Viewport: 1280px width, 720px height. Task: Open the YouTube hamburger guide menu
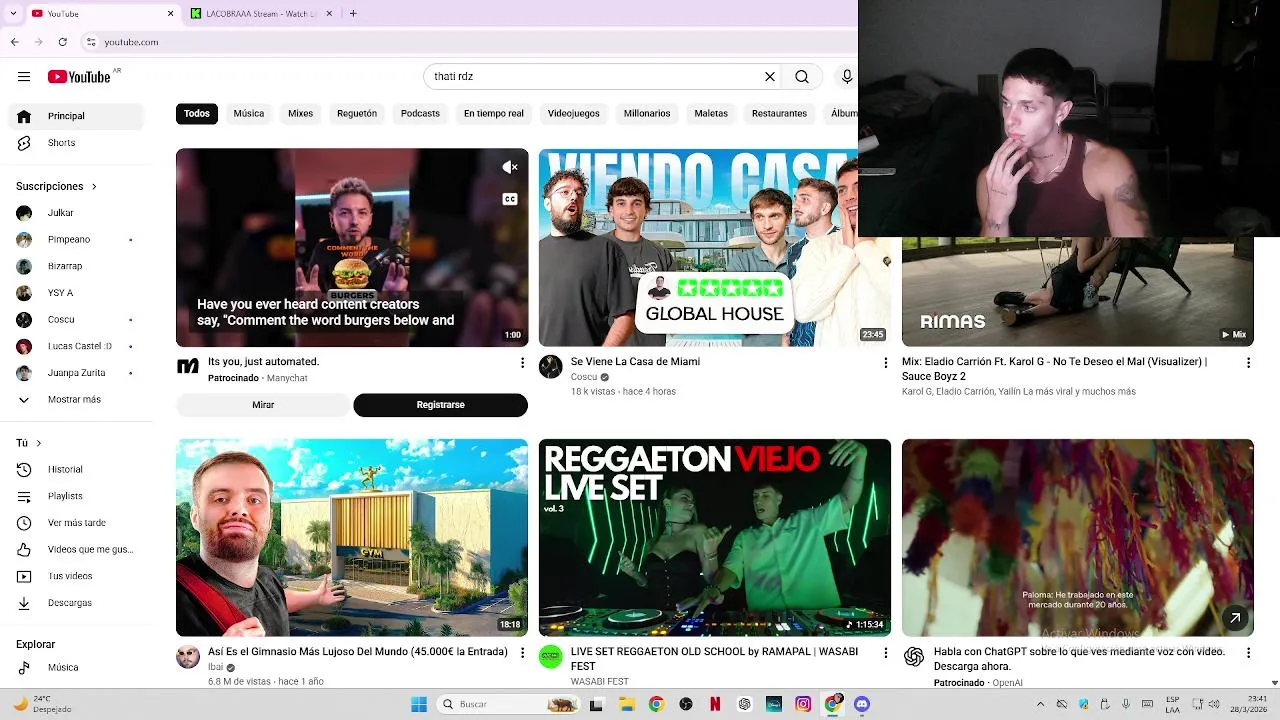(23, 77)
